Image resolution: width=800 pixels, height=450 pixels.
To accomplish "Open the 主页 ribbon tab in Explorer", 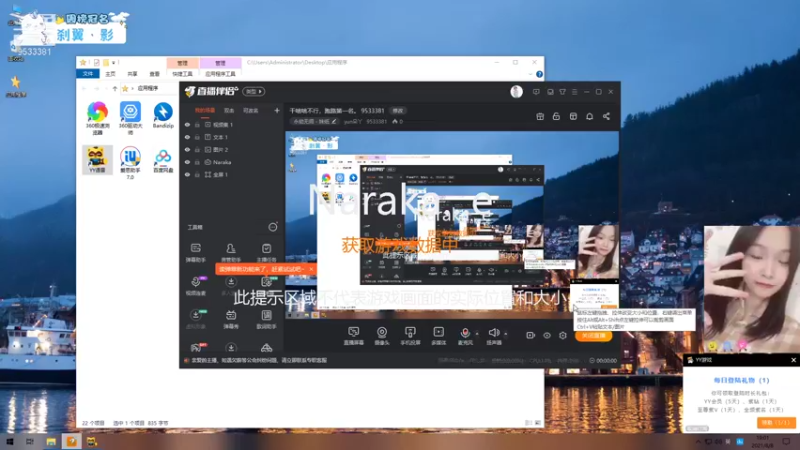I will [x=110, y=74].
